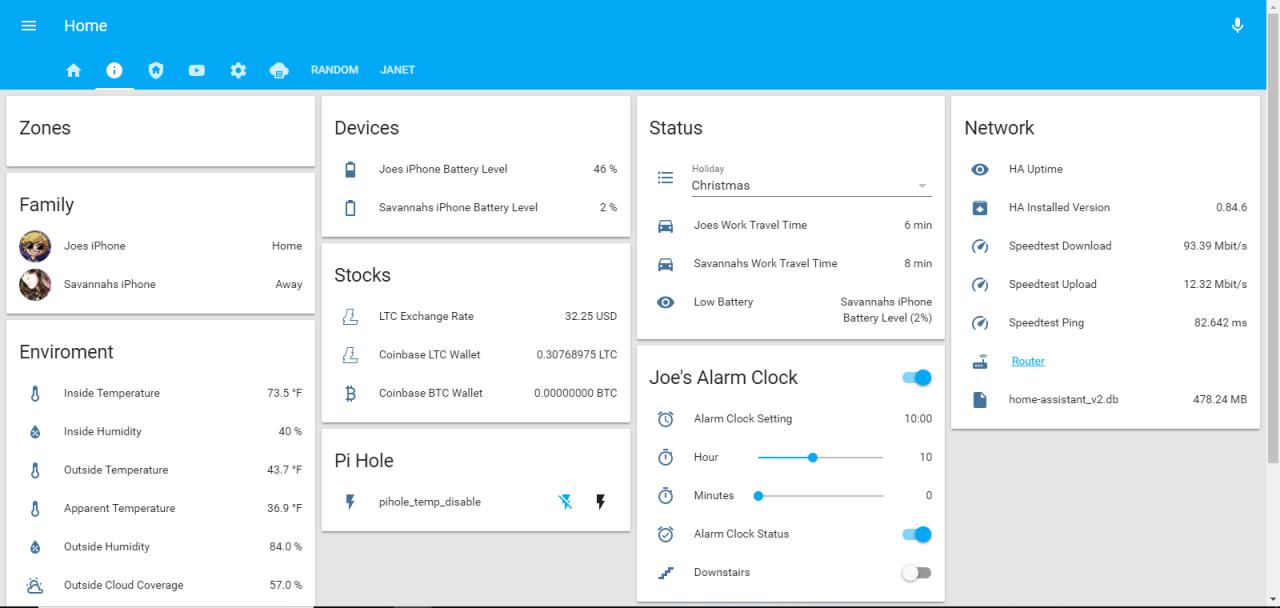Click the Inside Humidity water-percent icon

tap(35, 432)
